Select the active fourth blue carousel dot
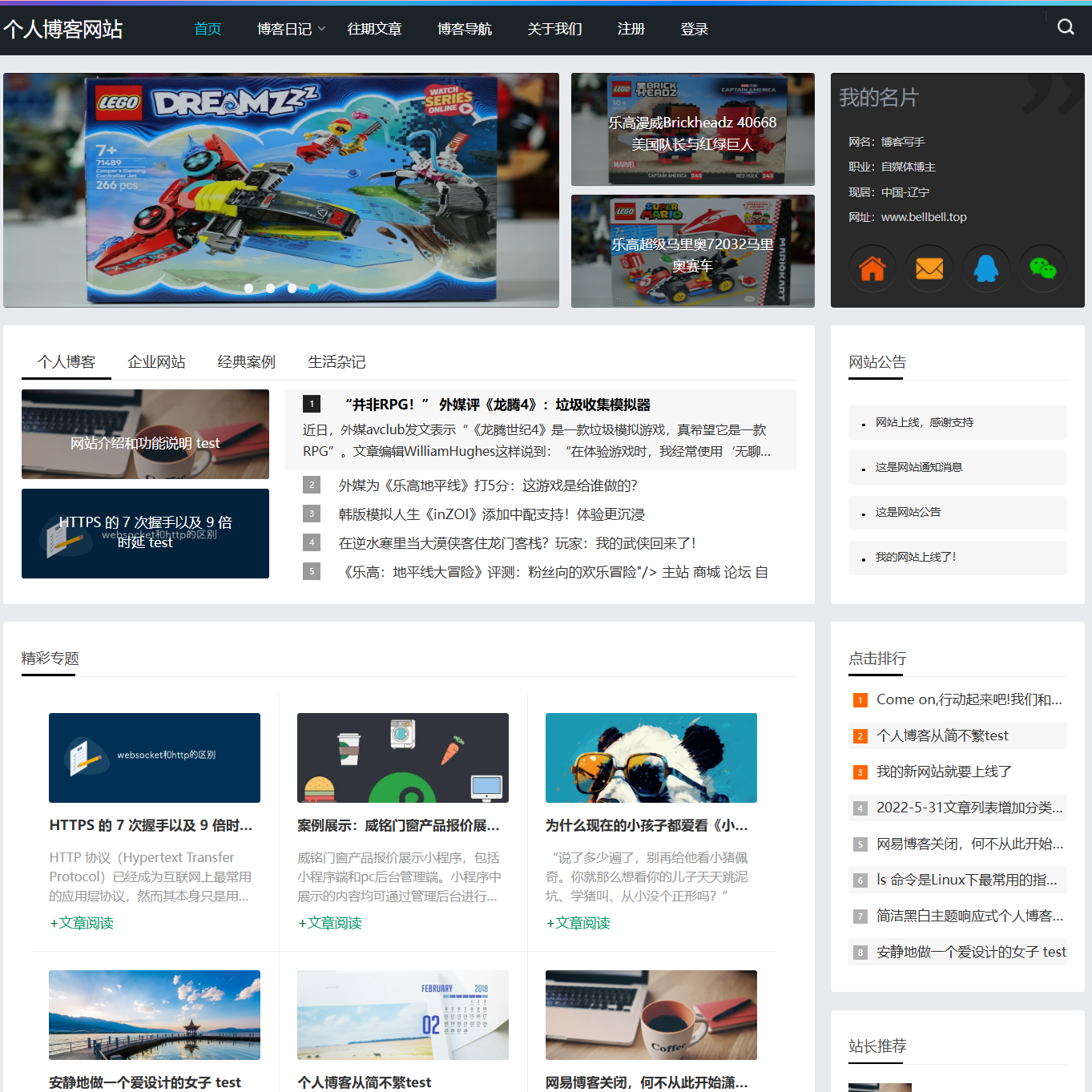Screen dimensions: 1092x1092 [314, 288]
